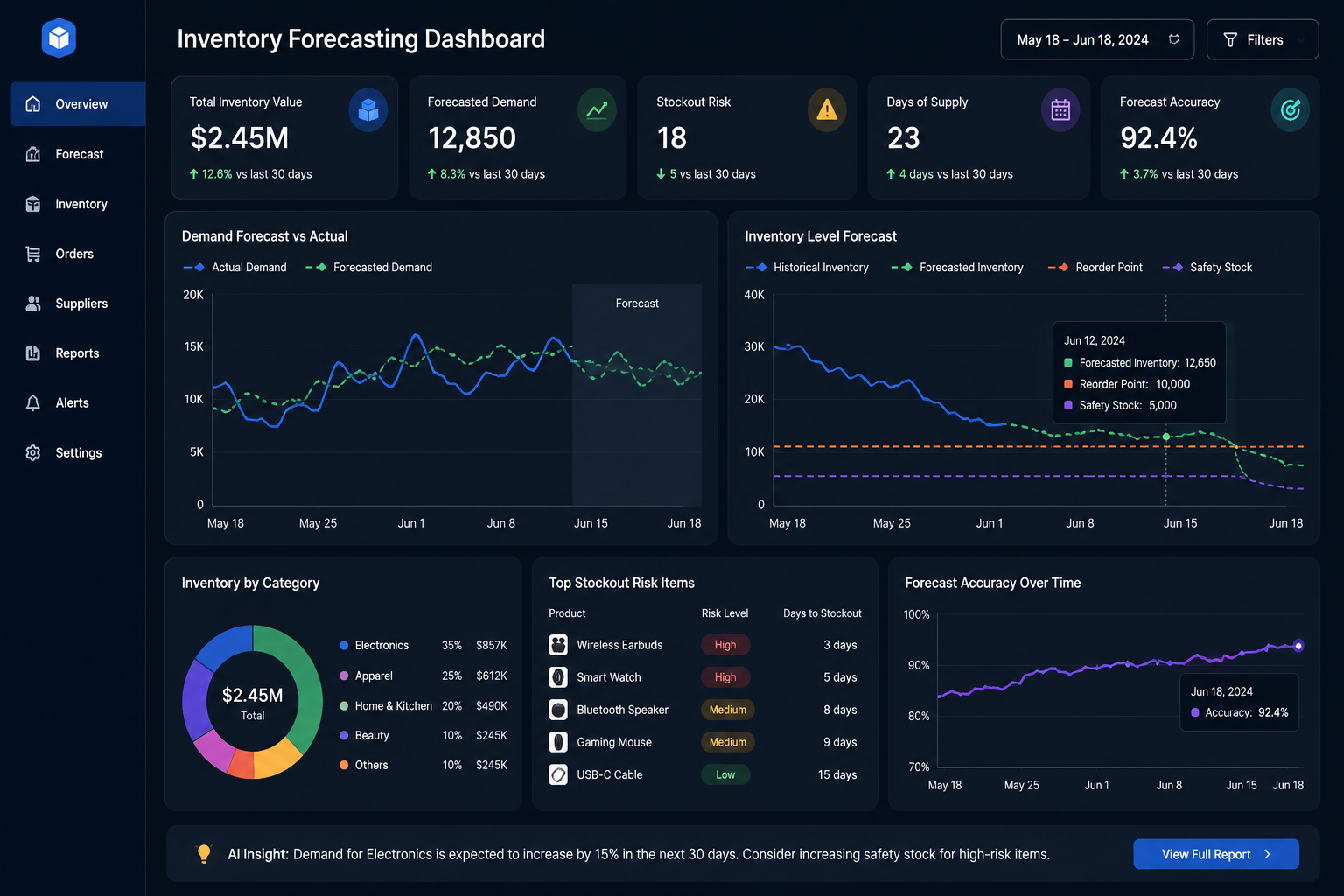Image resolution: width=1344 pixels, height=896 pixels.
Task: Click the Others orange legend dot
Action: pyautogui.click(x=344, y=766)
